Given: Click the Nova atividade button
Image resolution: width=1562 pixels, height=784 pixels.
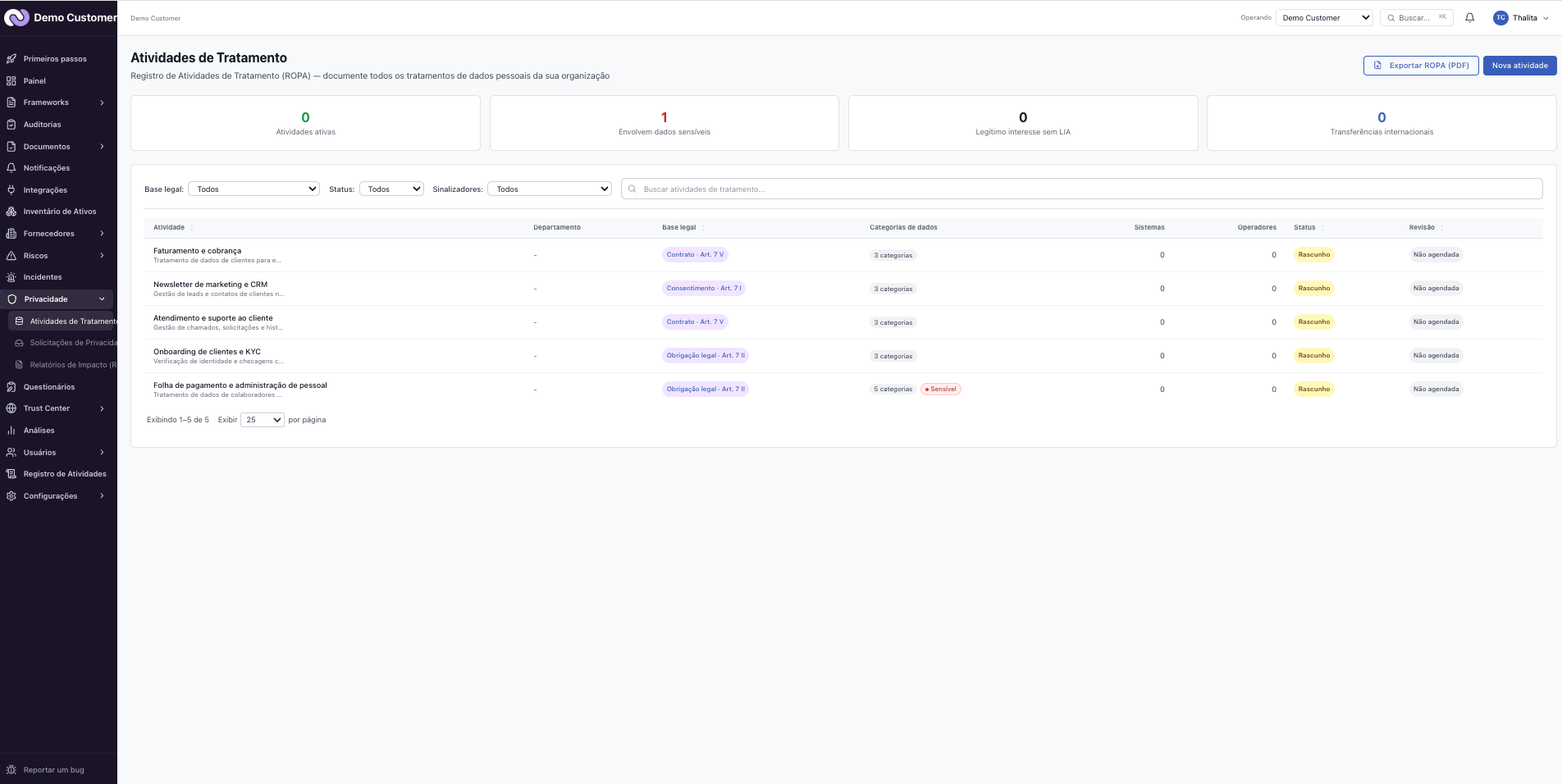Looking at the screenshot, I should [x=1519, y=66].
